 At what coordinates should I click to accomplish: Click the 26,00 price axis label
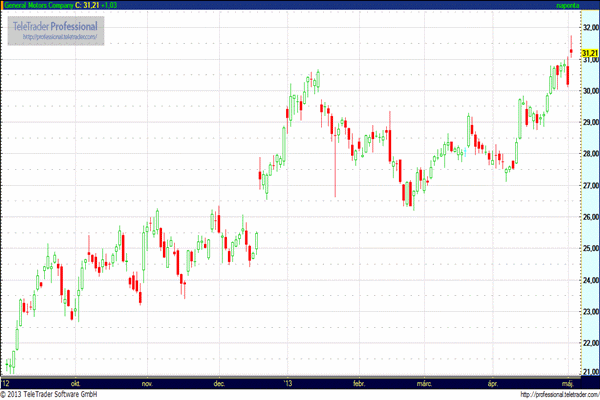click(x=589, y=217)
